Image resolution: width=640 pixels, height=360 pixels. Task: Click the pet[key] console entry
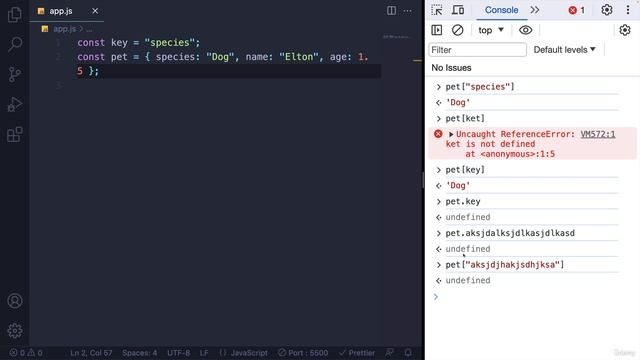(465, 170)
